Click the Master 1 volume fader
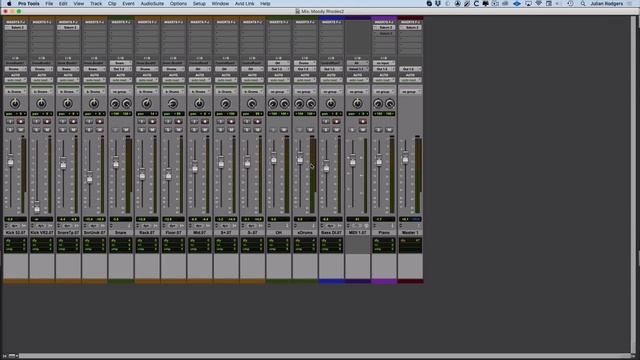640x360 pixels. pyautogui.click(x=405, y=157)
